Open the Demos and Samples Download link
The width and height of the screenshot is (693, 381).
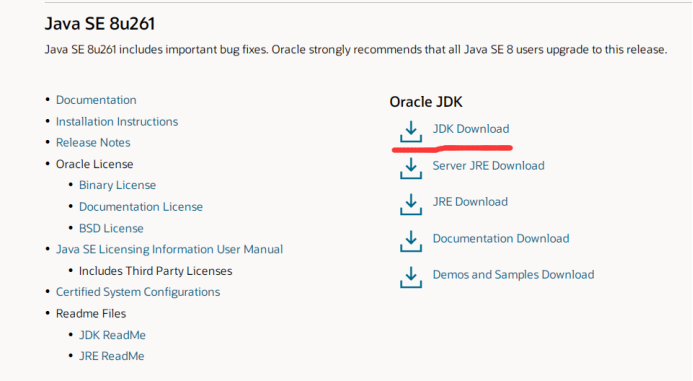pyautogui.click(x=513, y=274)
